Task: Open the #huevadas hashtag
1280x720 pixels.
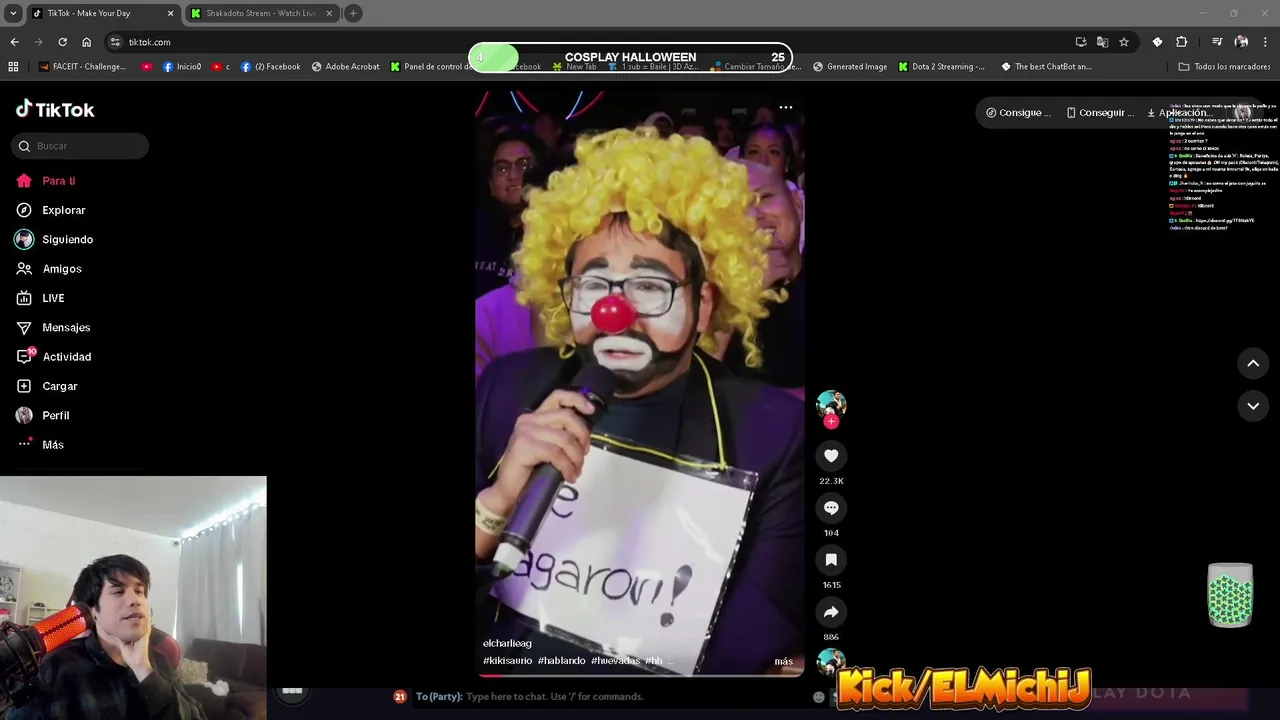Action: (615, 661)
